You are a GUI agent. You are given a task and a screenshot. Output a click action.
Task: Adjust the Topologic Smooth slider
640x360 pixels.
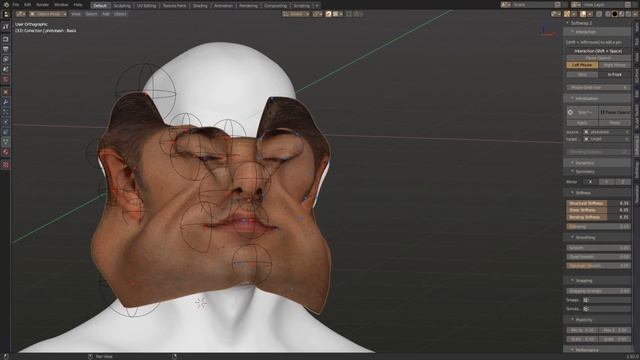[598, 266]
